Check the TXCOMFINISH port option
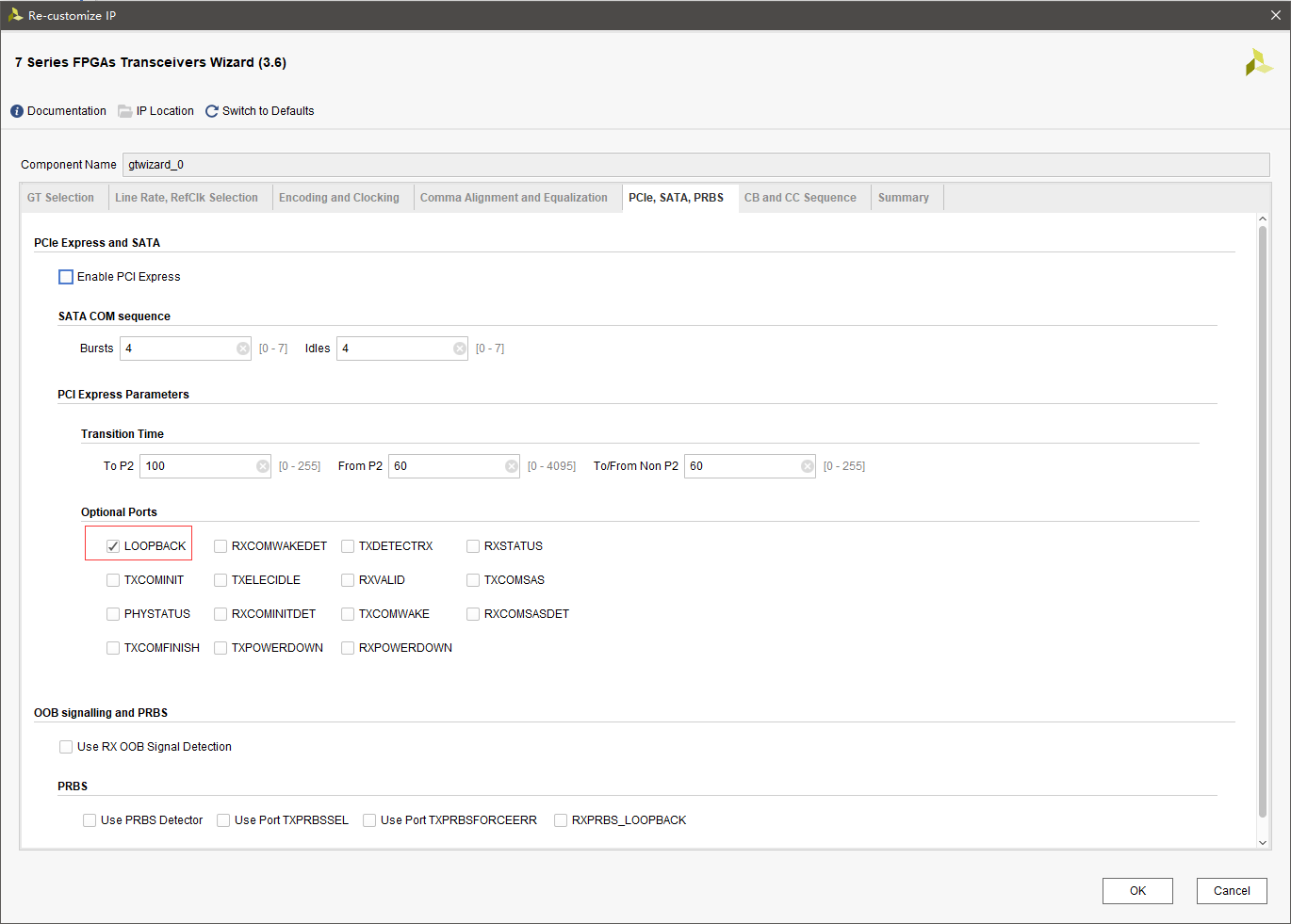 click(113, 648)
